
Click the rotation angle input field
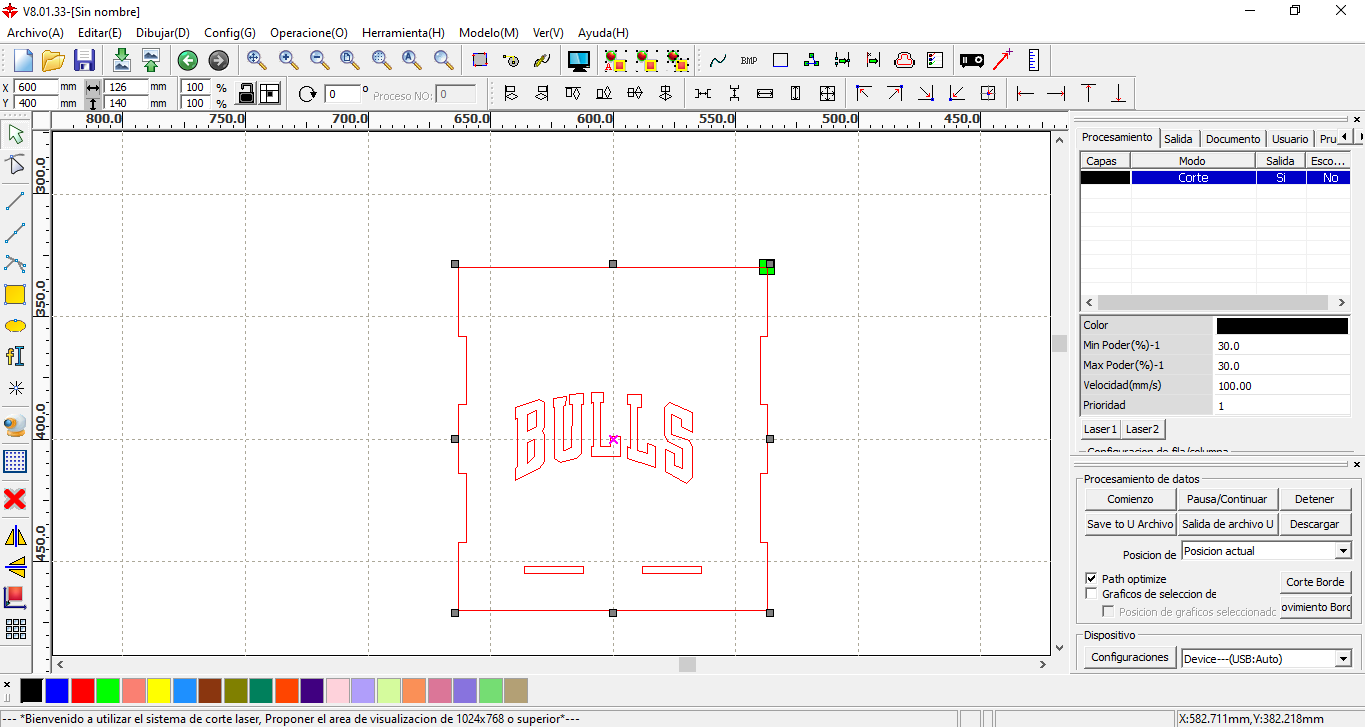[343, 94]
